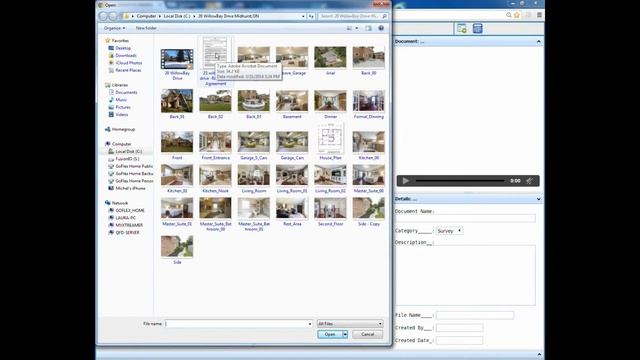Viewport: 640px width, 360px height.
Task: Click the browser magnifier search icon
Action: (x=509, y=15)
